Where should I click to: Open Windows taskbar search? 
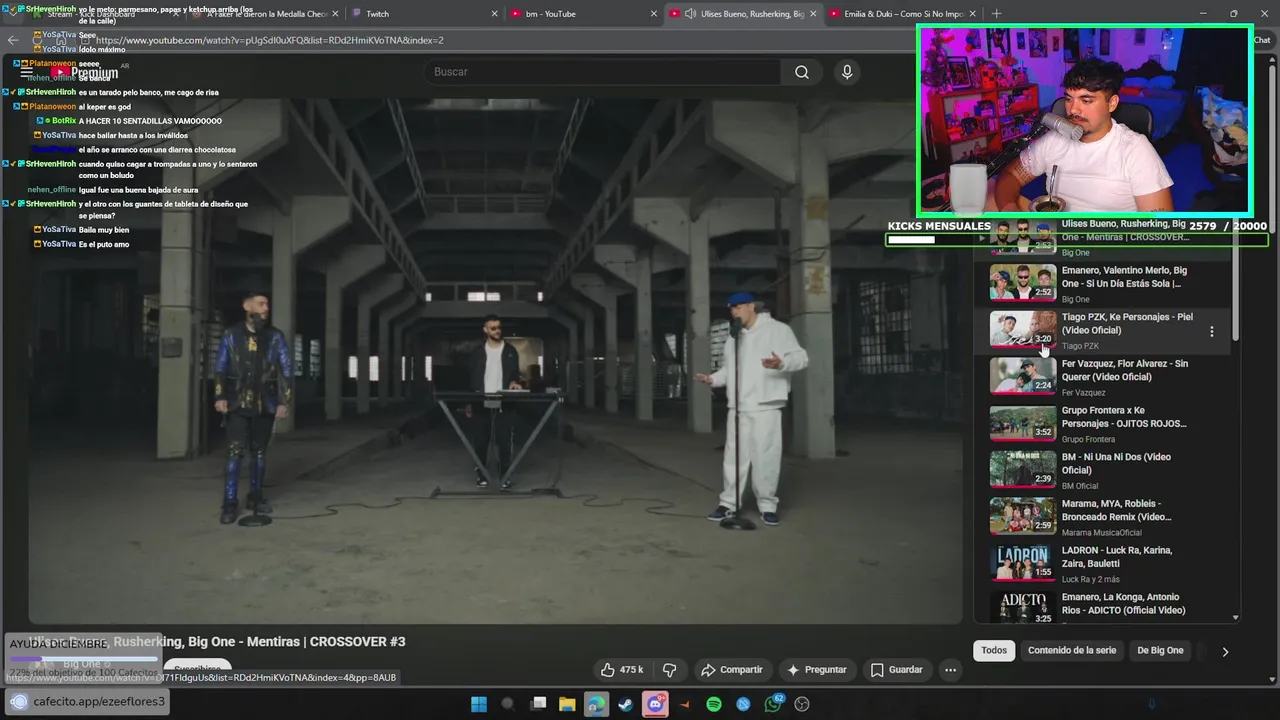pos(508,704)
